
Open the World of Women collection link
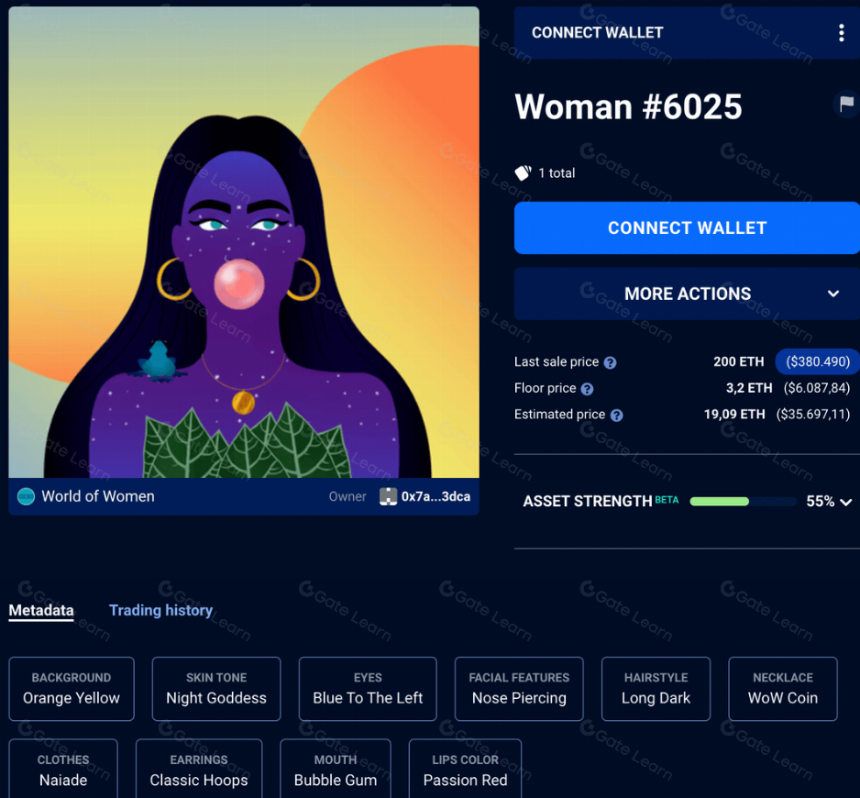(x=98, y=496)
